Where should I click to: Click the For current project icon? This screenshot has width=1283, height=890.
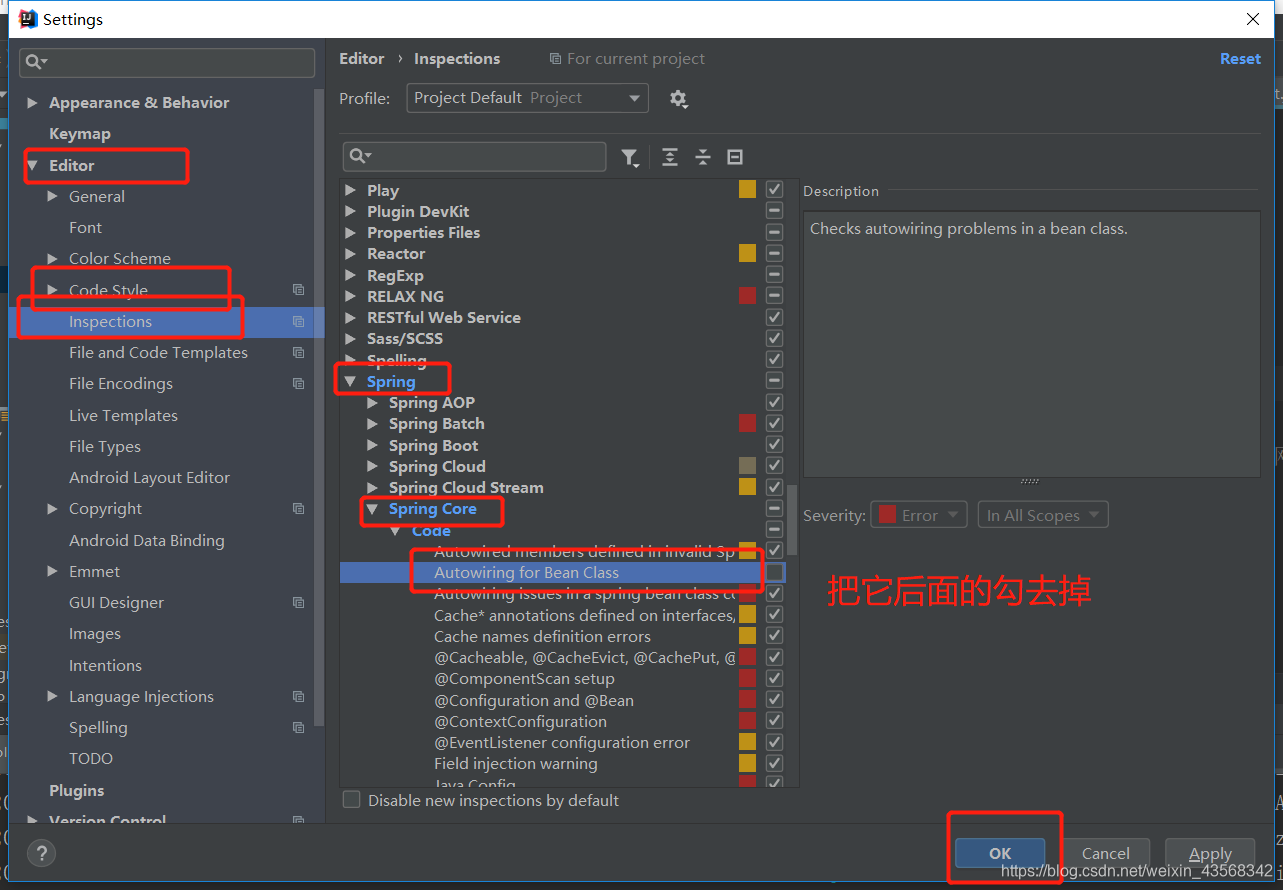pos(555,59)
